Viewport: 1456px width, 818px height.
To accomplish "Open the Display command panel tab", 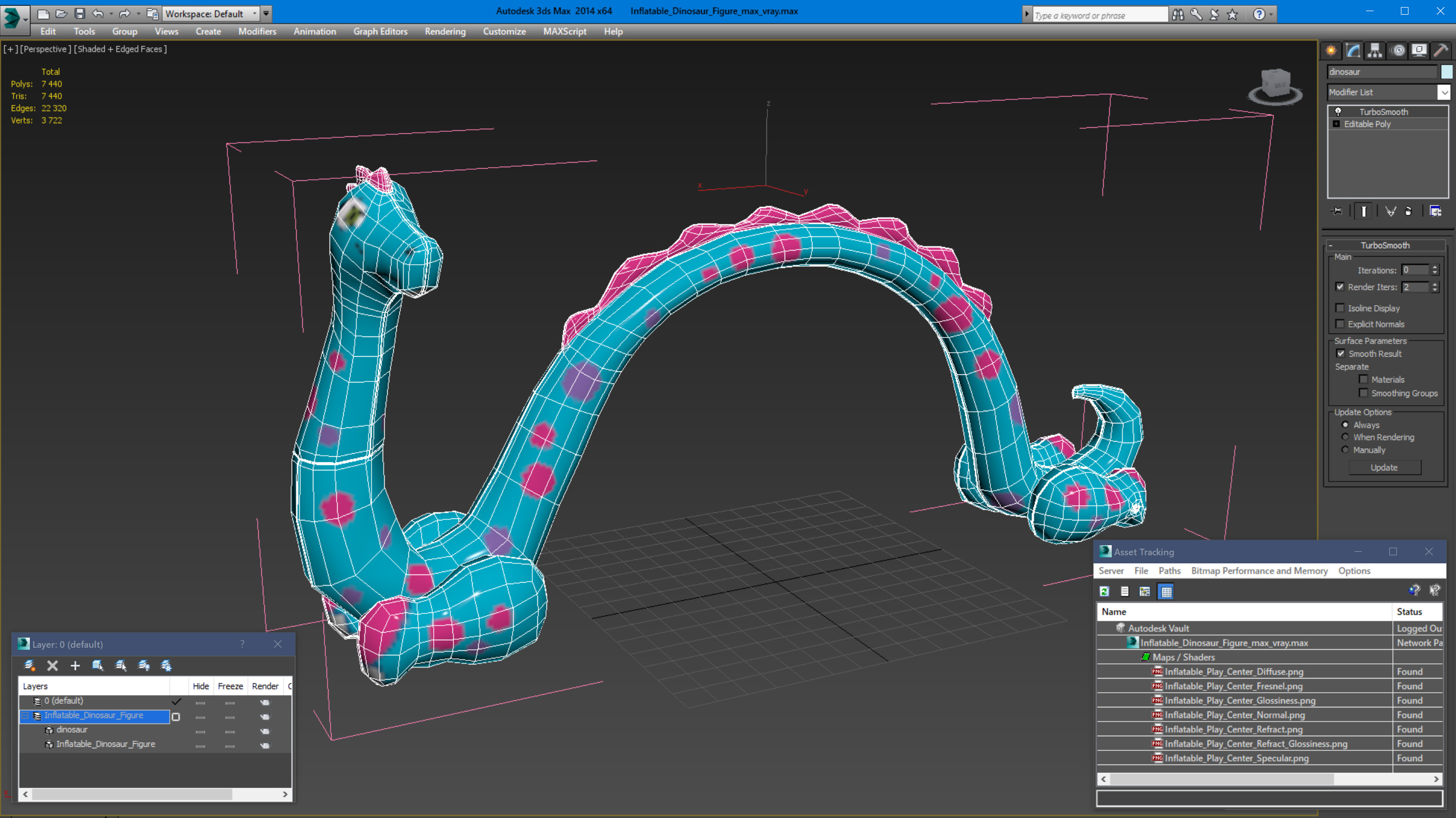I will pos(1419,51).
